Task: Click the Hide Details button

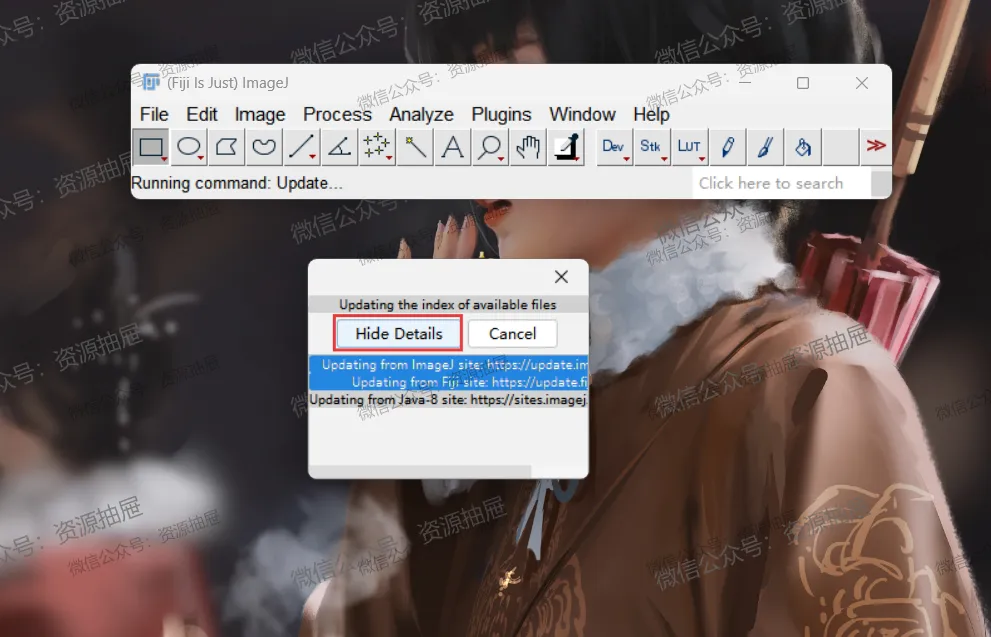Action: [398, 334]
